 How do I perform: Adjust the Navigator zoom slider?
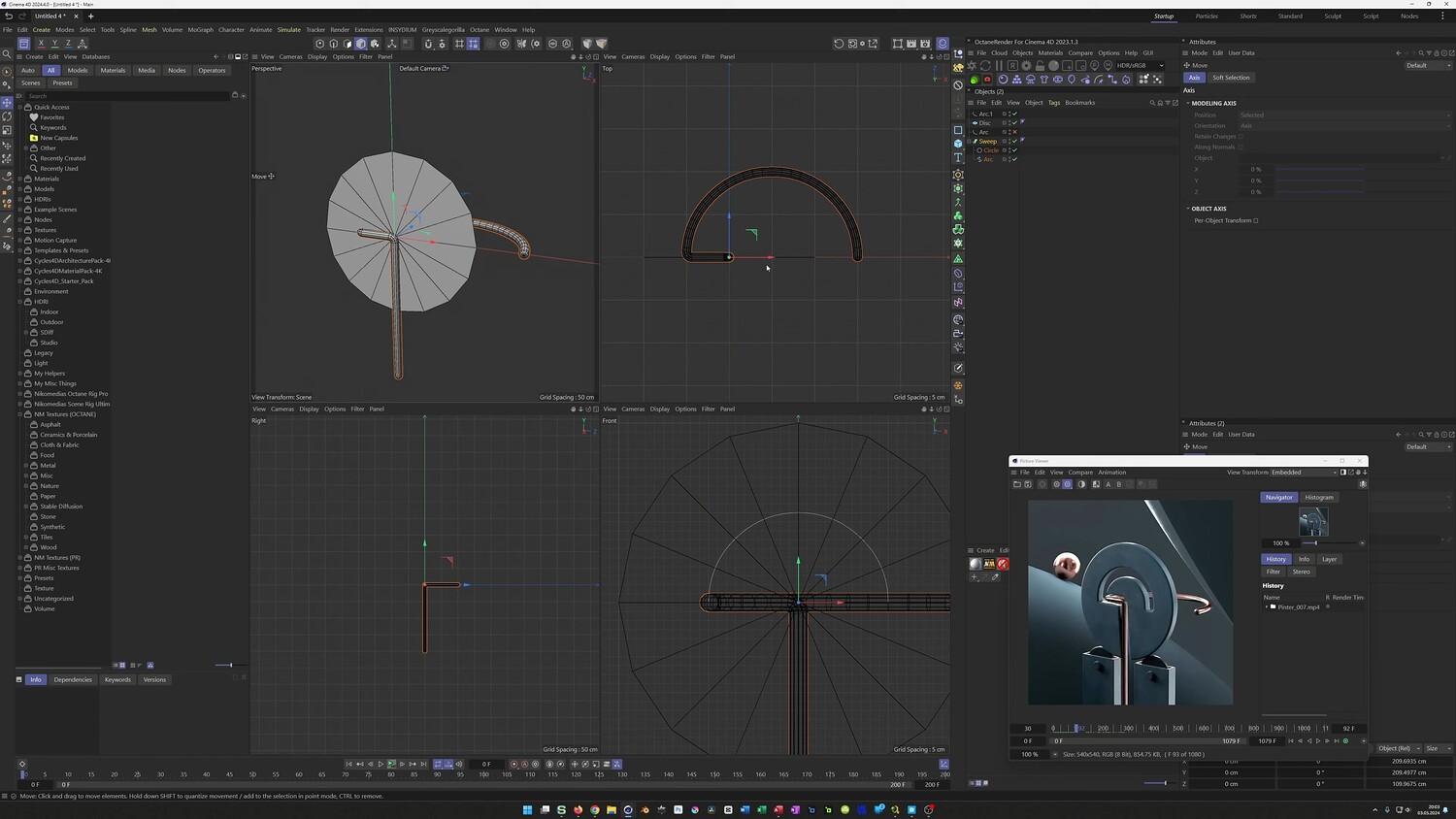coord(1315,543)
